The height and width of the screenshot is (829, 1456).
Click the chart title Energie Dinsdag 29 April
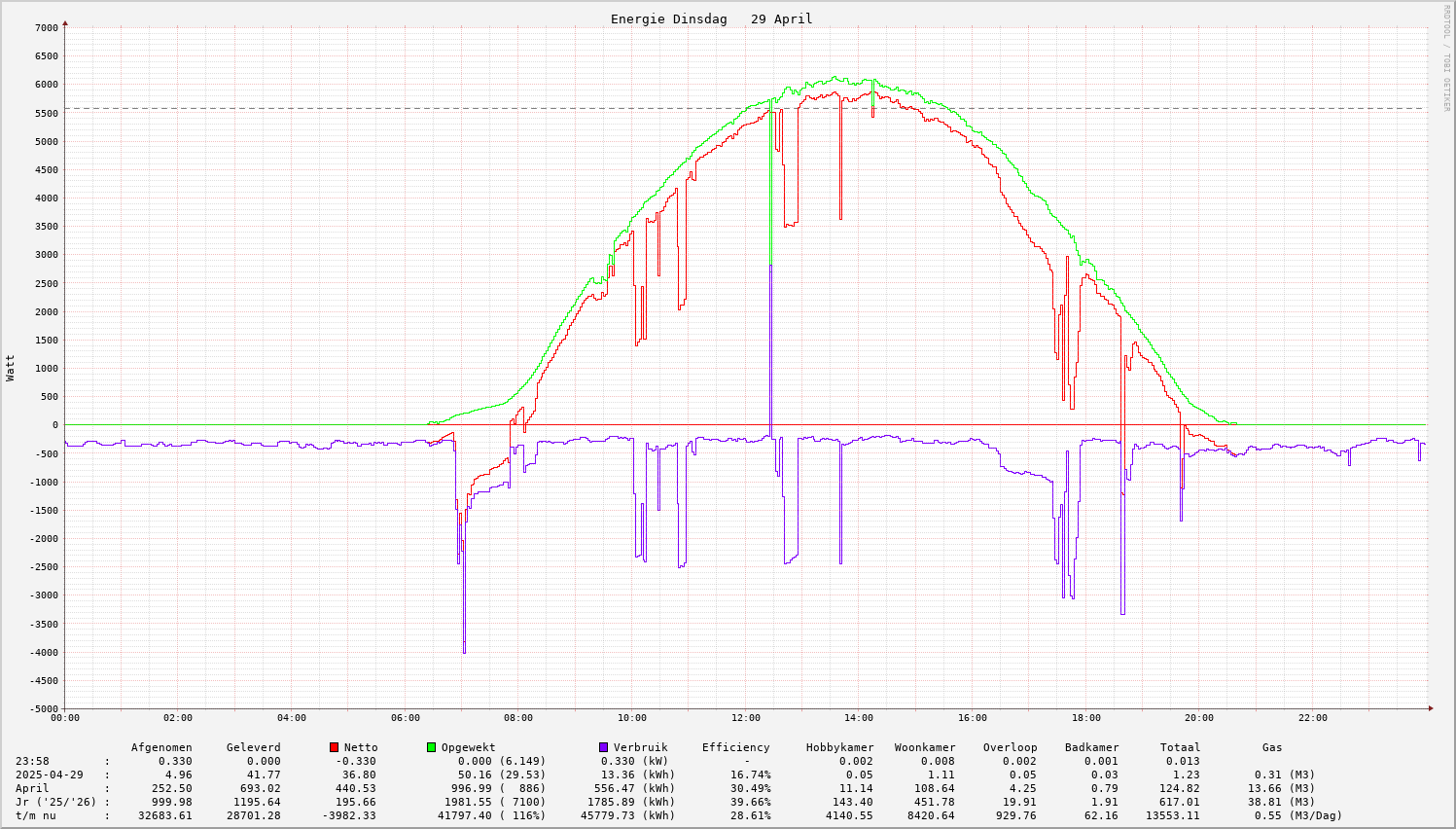tap(711, 19)
